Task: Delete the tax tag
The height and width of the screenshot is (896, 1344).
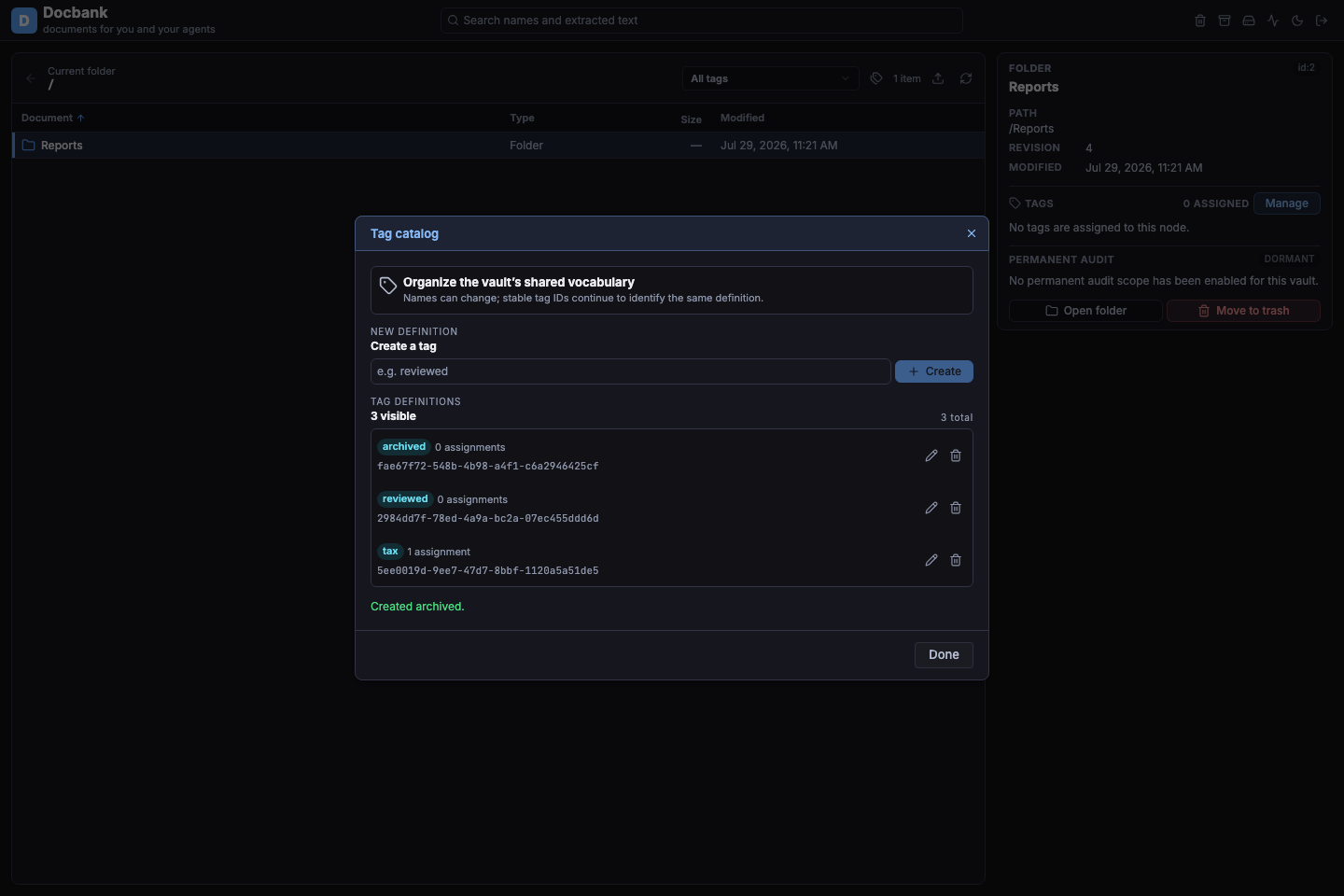Action: pyautogui.click(x=956, y=560)
